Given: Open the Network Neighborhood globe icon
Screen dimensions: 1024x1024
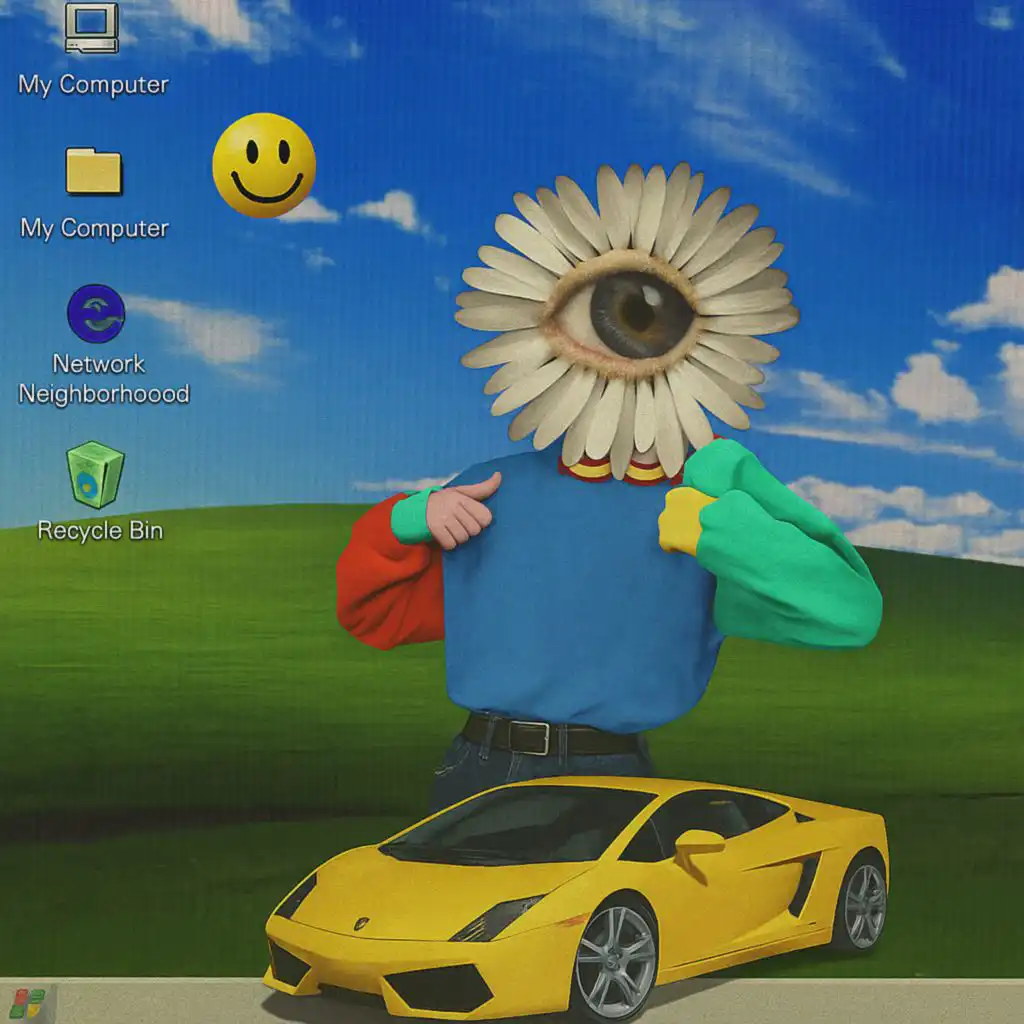Looking at the screenshot, I should [x=96, y=313].
